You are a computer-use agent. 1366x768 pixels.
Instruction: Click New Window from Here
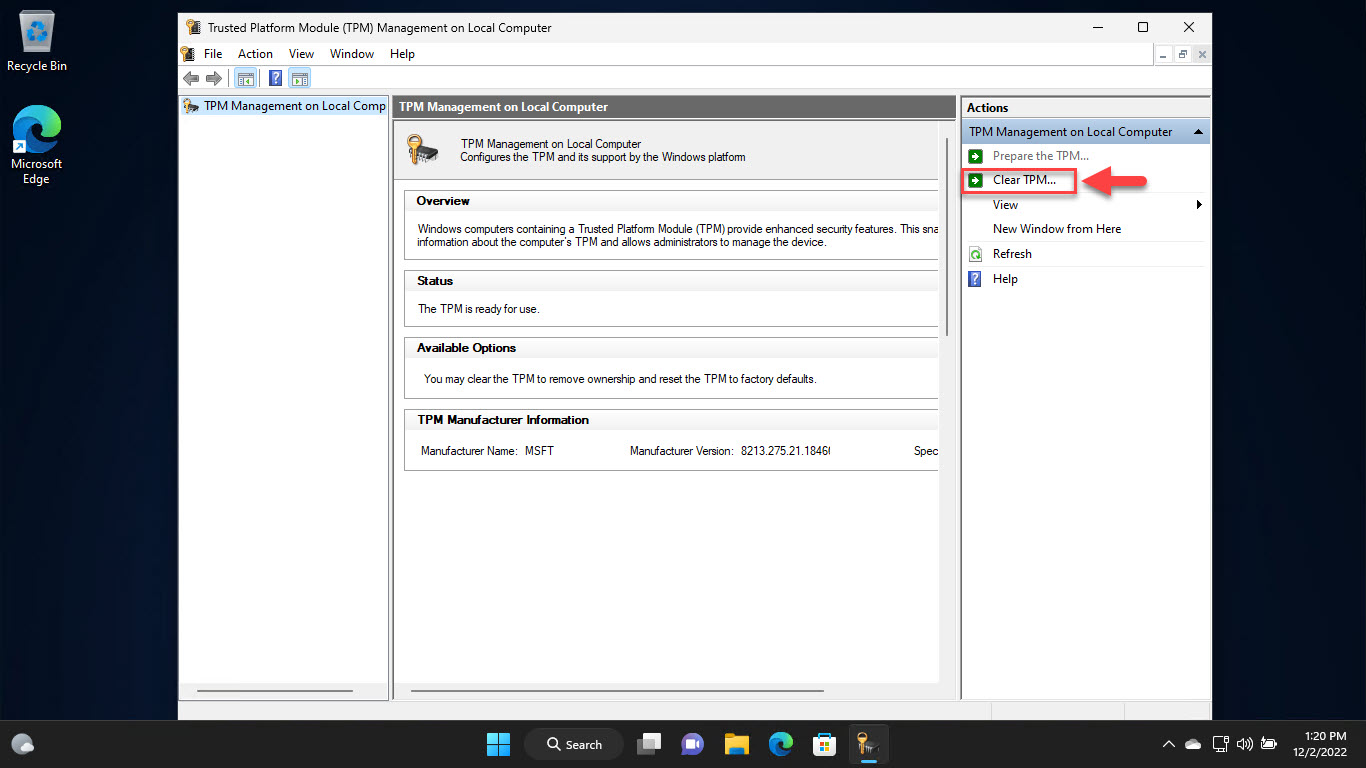click(1057, 229)
